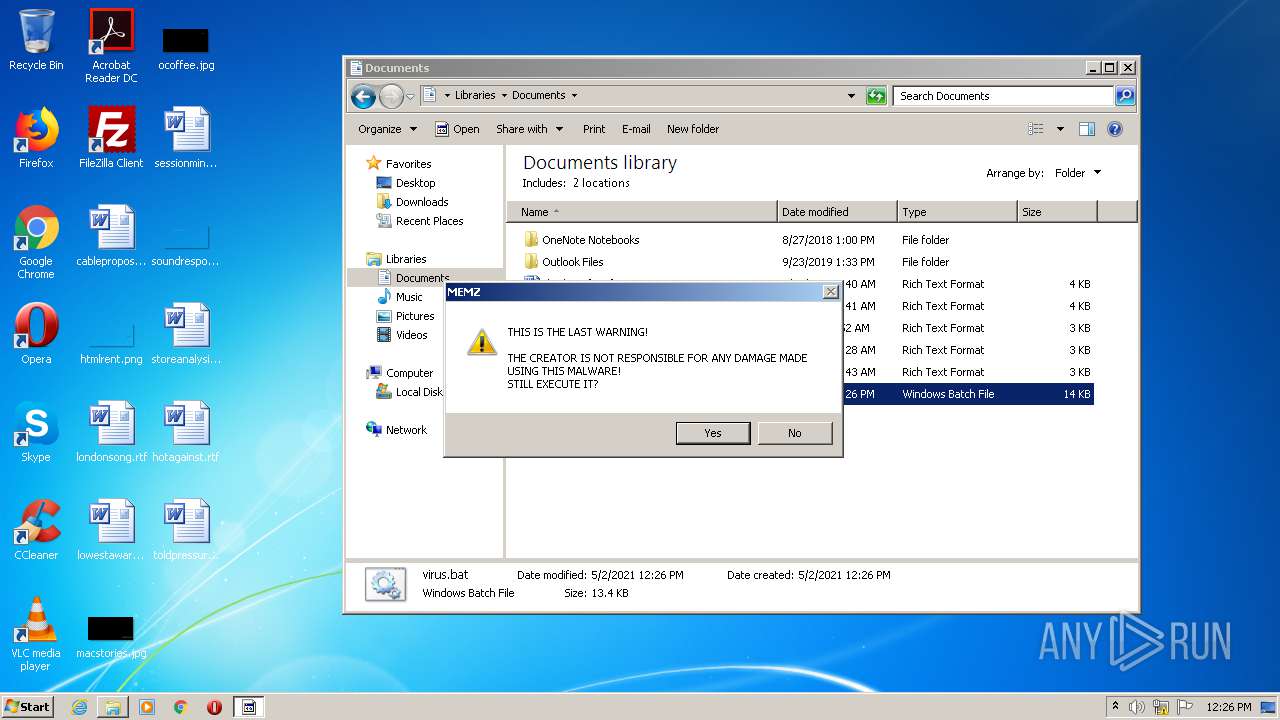Screen dimensions: 1280x720
Task: Select the CCleaner desktop shortcut
Action: click(36, 530)
